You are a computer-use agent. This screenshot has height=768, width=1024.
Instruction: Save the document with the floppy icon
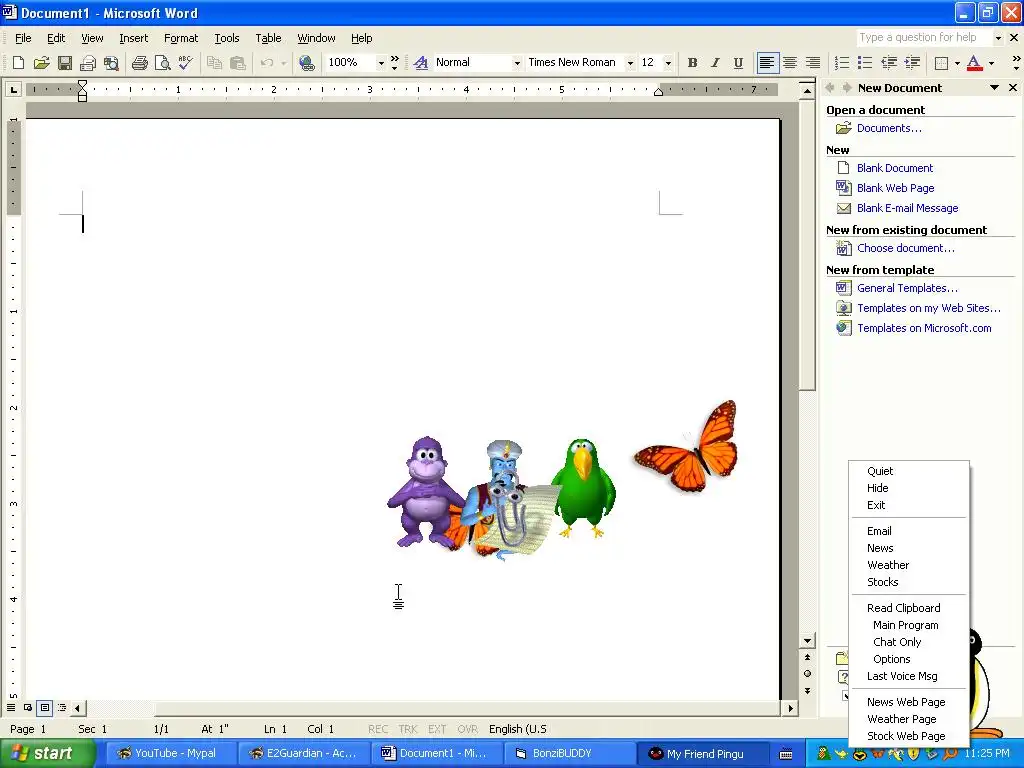coord(65,63)
